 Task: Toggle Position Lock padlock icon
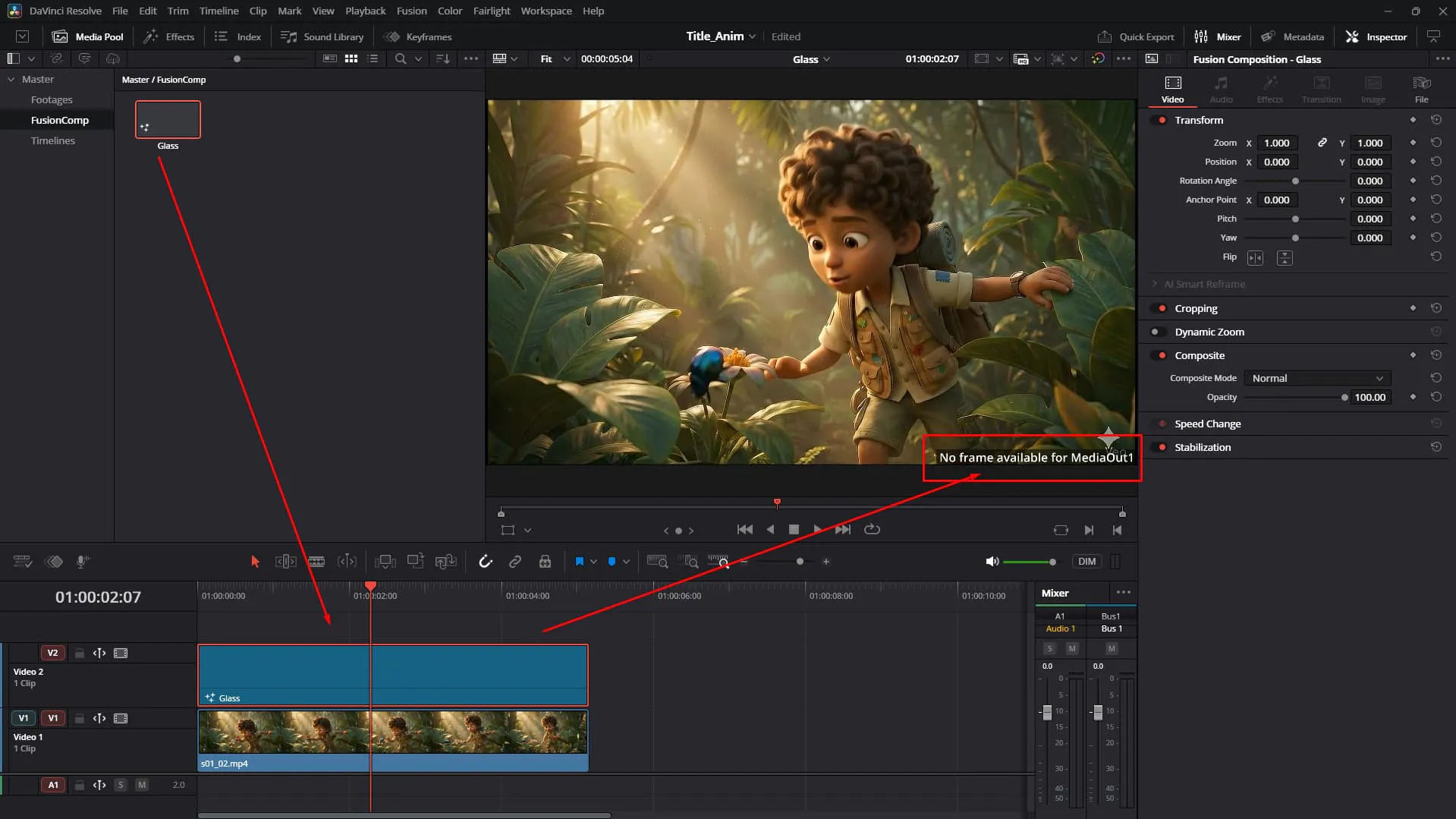pyautogui.click(x=545, y=562)
